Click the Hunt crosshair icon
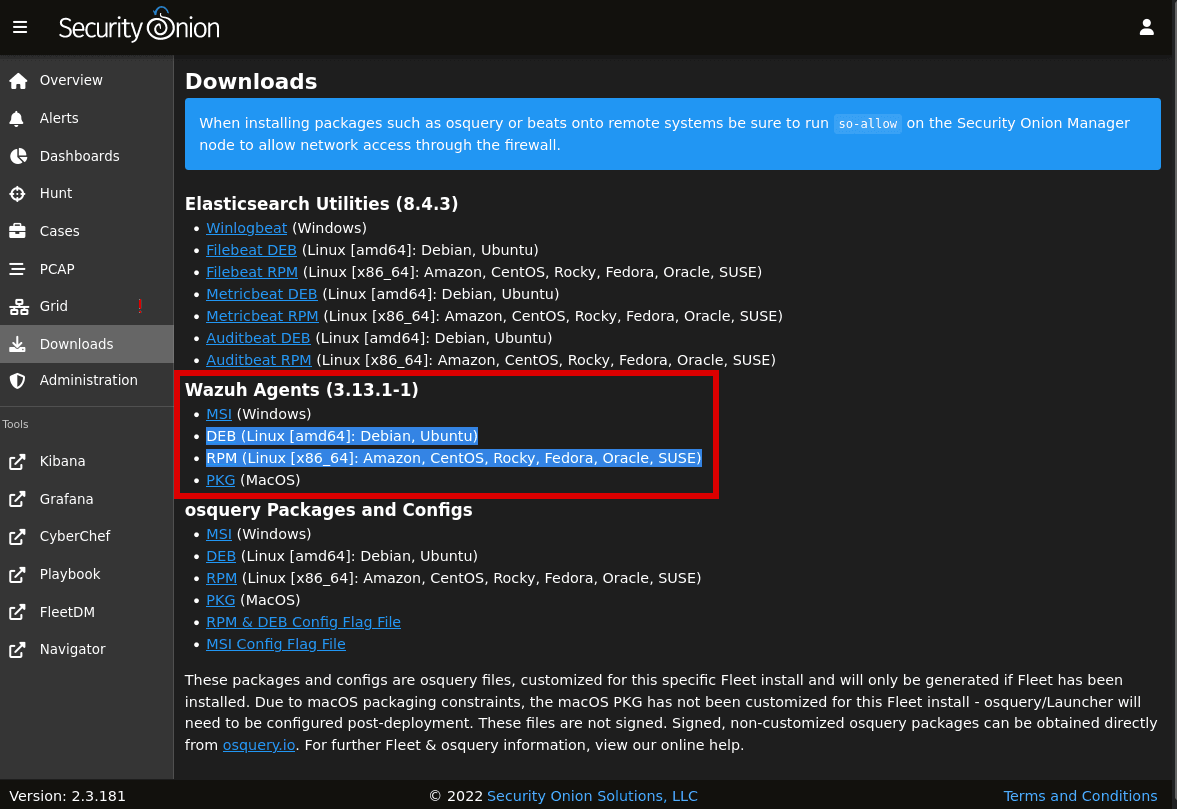The height and width of the screenshot is (809, 1177). [x=17, y=194]
